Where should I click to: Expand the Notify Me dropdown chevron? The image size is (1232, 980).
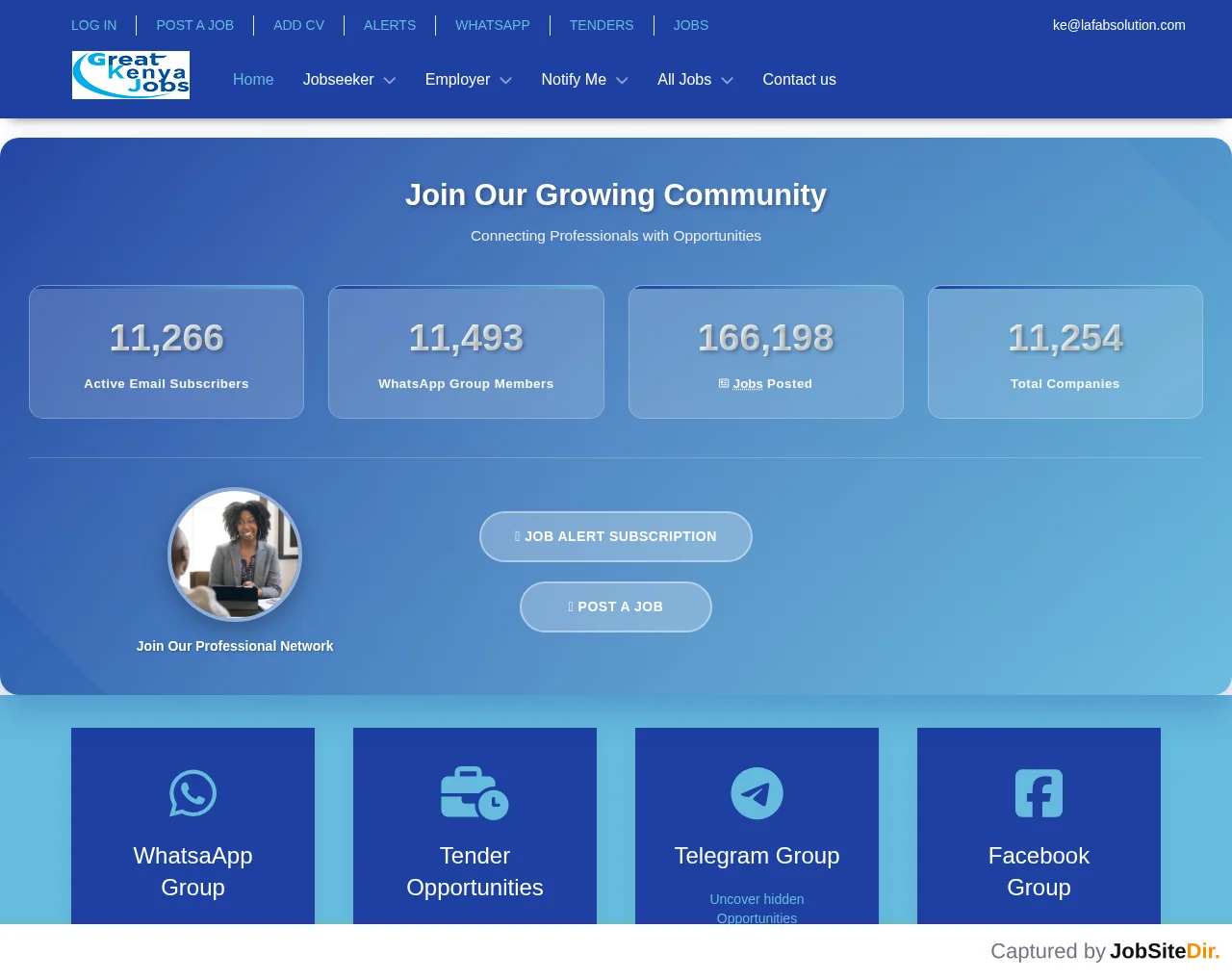622,81
